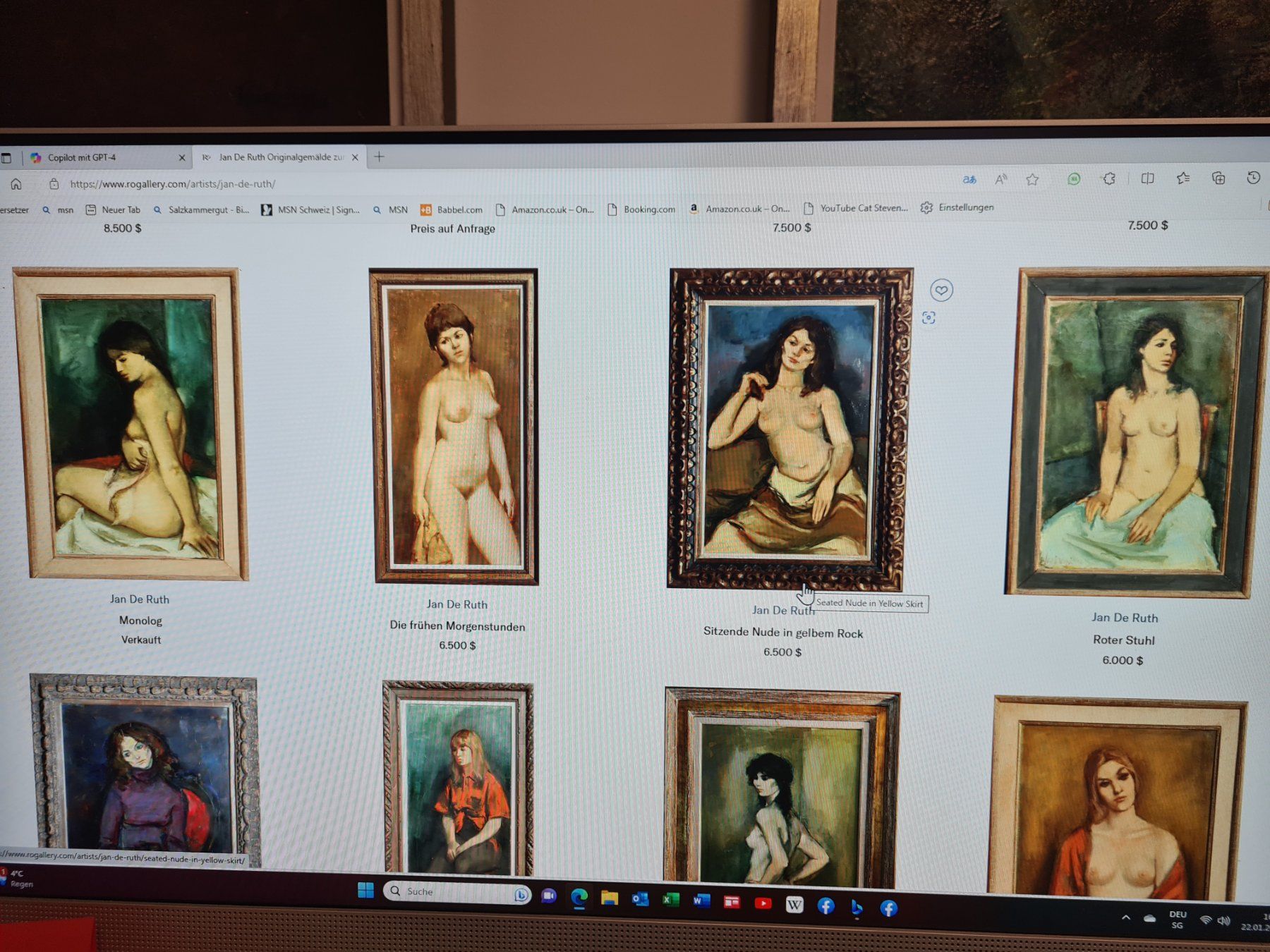This screenshot has height=952, width=1270.
Task: Open the msn bookmark
Action: [x=58, y=210]
